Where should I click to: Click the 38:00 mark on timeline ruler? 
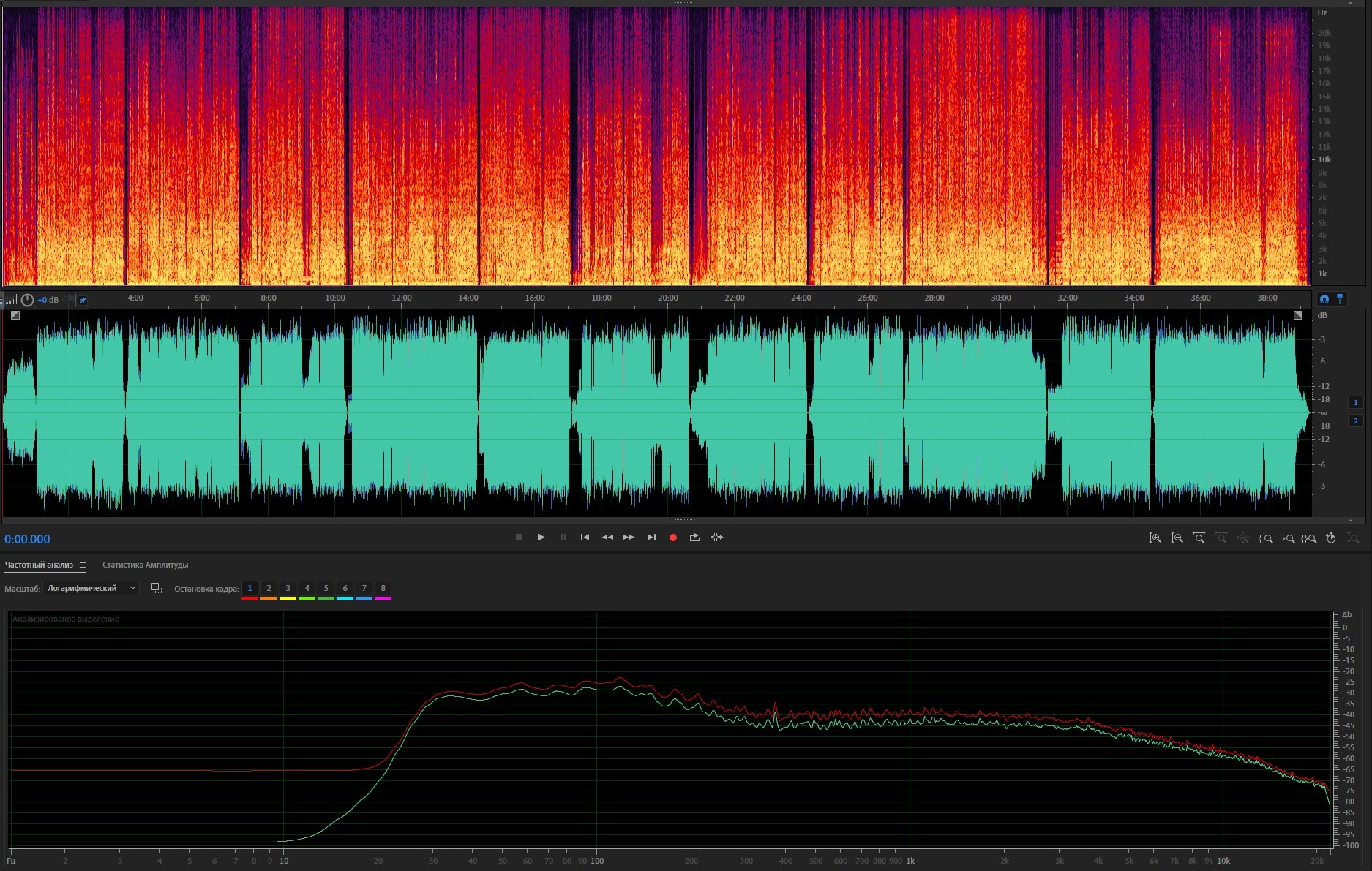[x=1267, y=298]
